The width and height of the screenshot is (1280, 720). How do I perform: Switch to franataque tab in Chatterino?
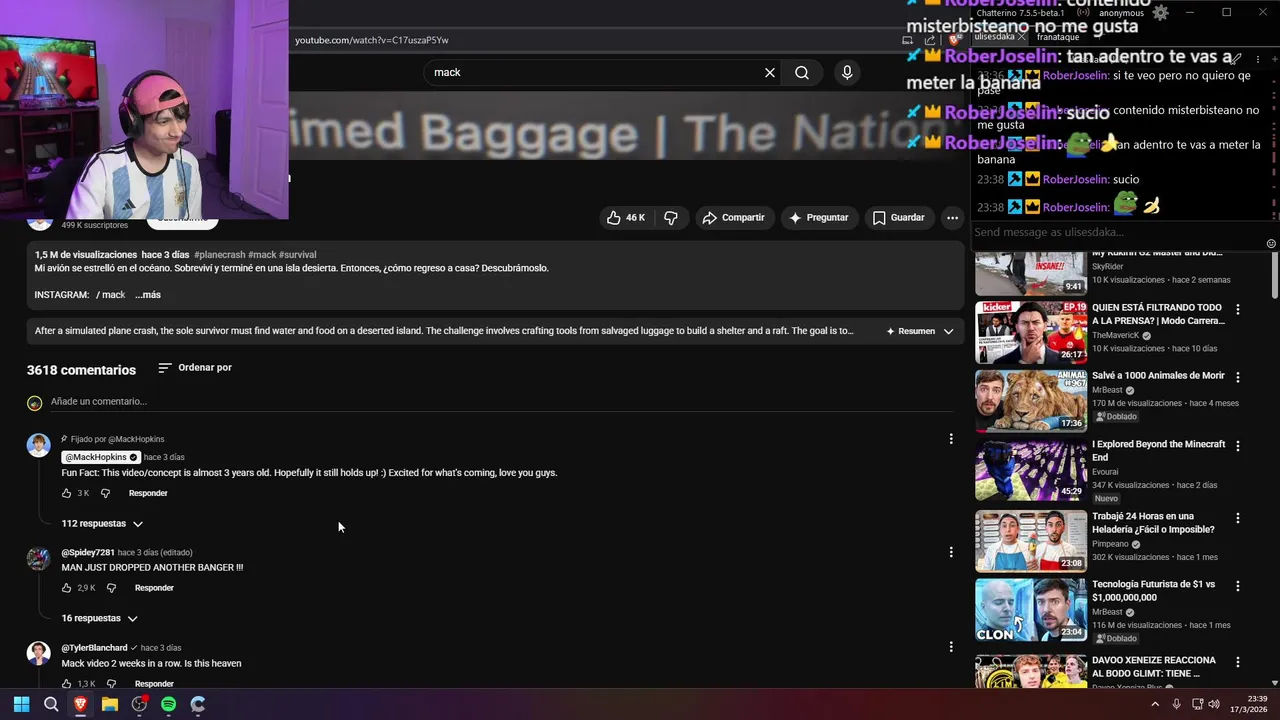(1057, 37)
